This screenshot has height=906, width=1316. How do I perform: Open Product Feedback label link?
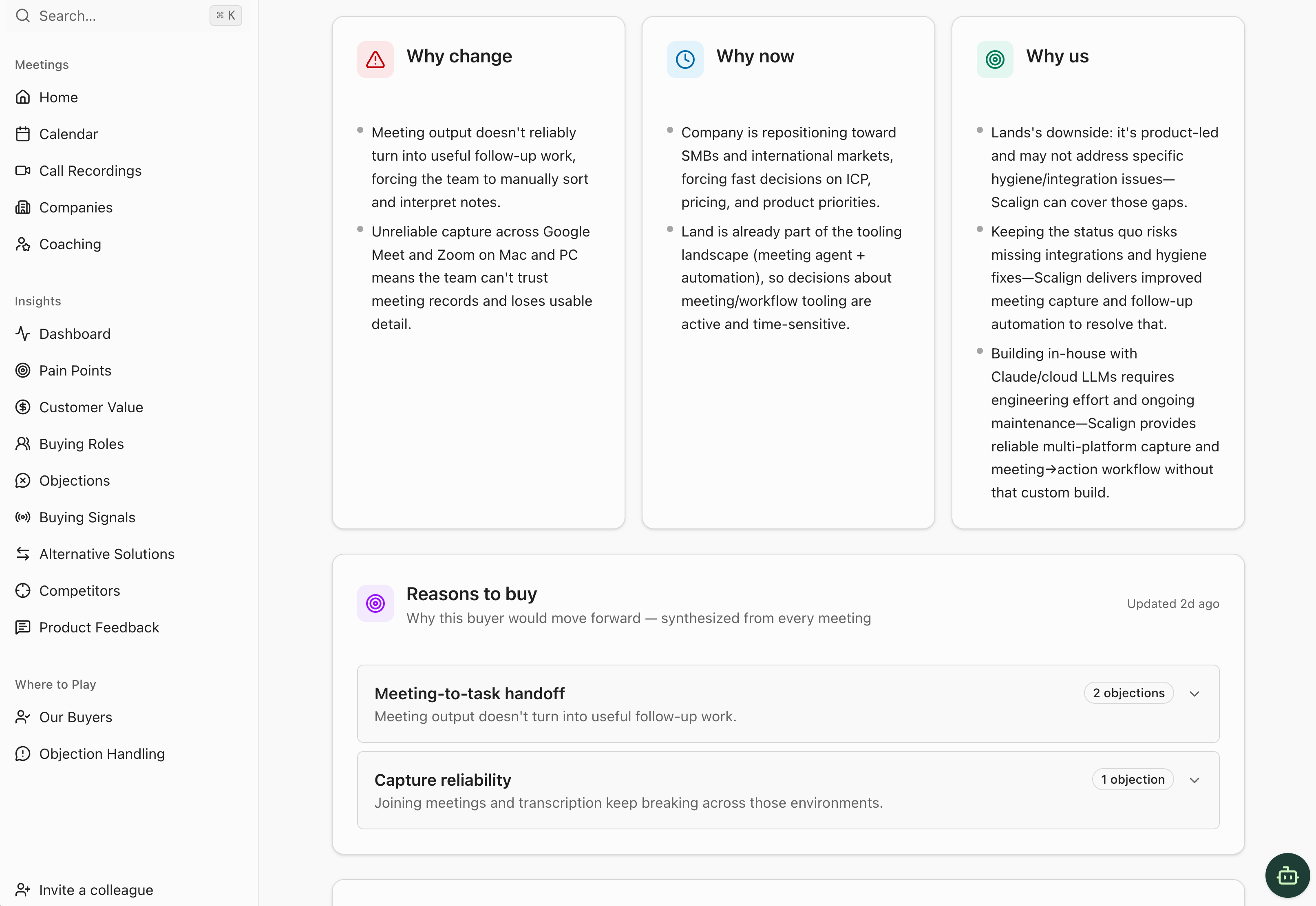[99, 627]
